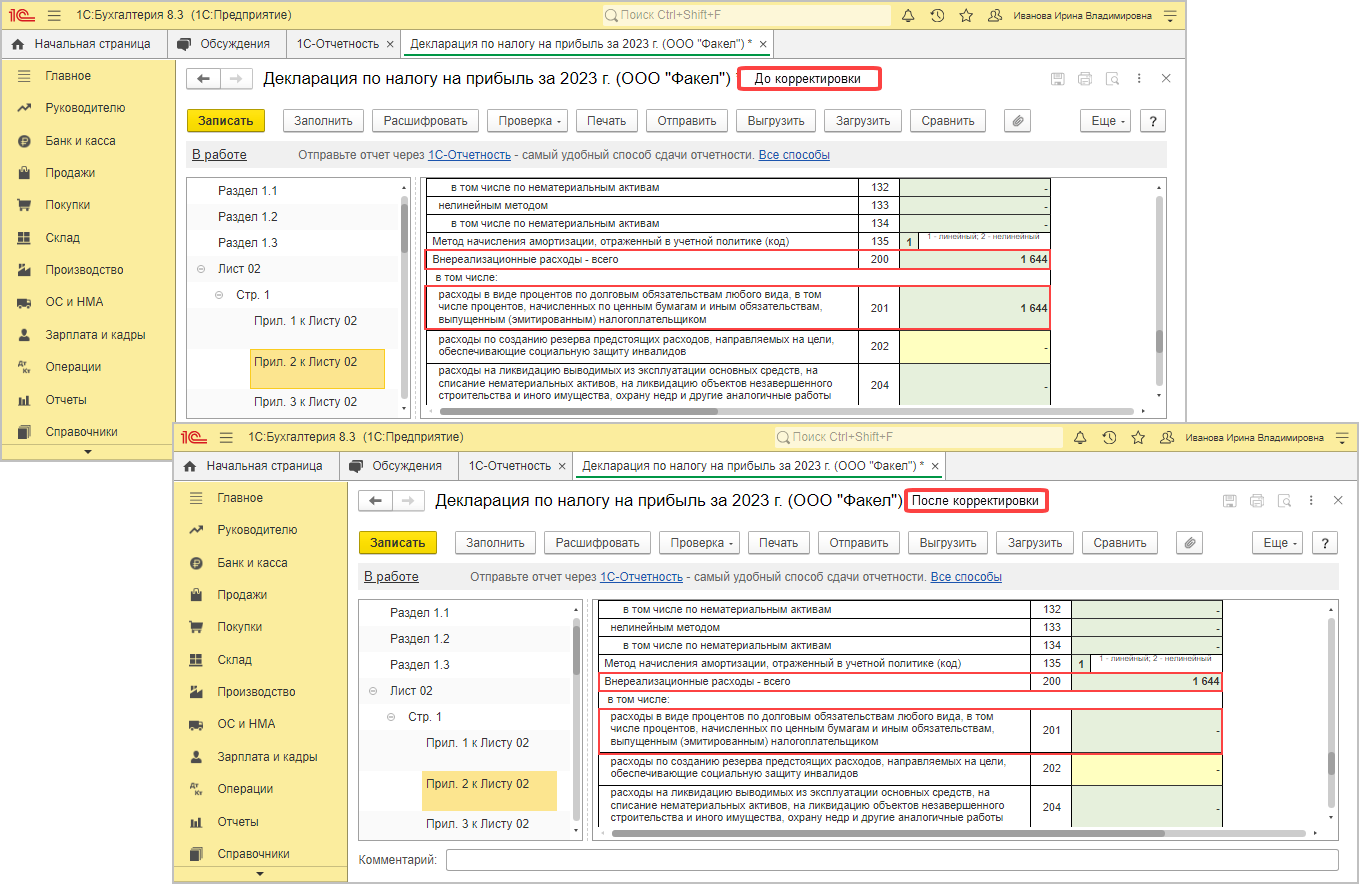
Task: Click the favorites star in the 'До корректировки' window
Action: coord(966,16)
